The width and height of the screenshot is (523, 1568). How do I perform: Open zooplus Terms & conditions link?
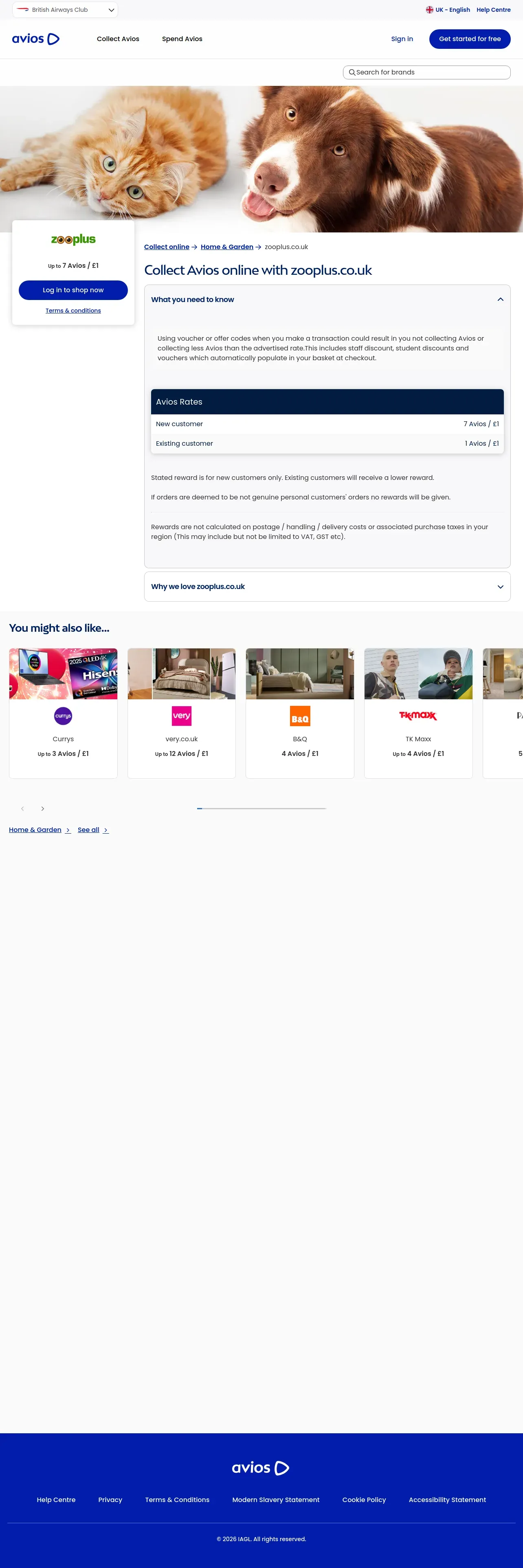coord(73,311)
